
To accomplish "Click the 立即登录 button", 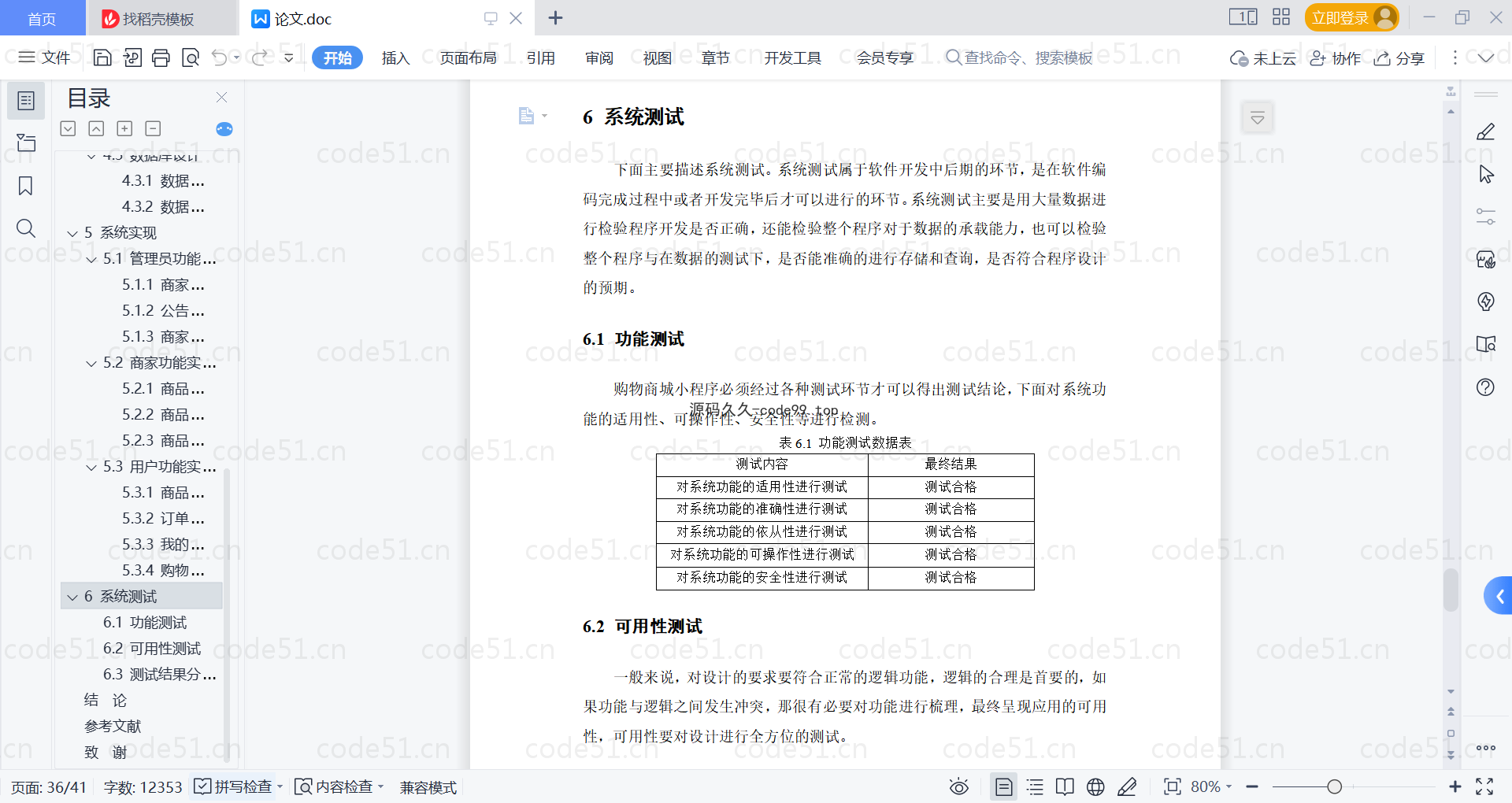I will click(x=1351, y=17).
